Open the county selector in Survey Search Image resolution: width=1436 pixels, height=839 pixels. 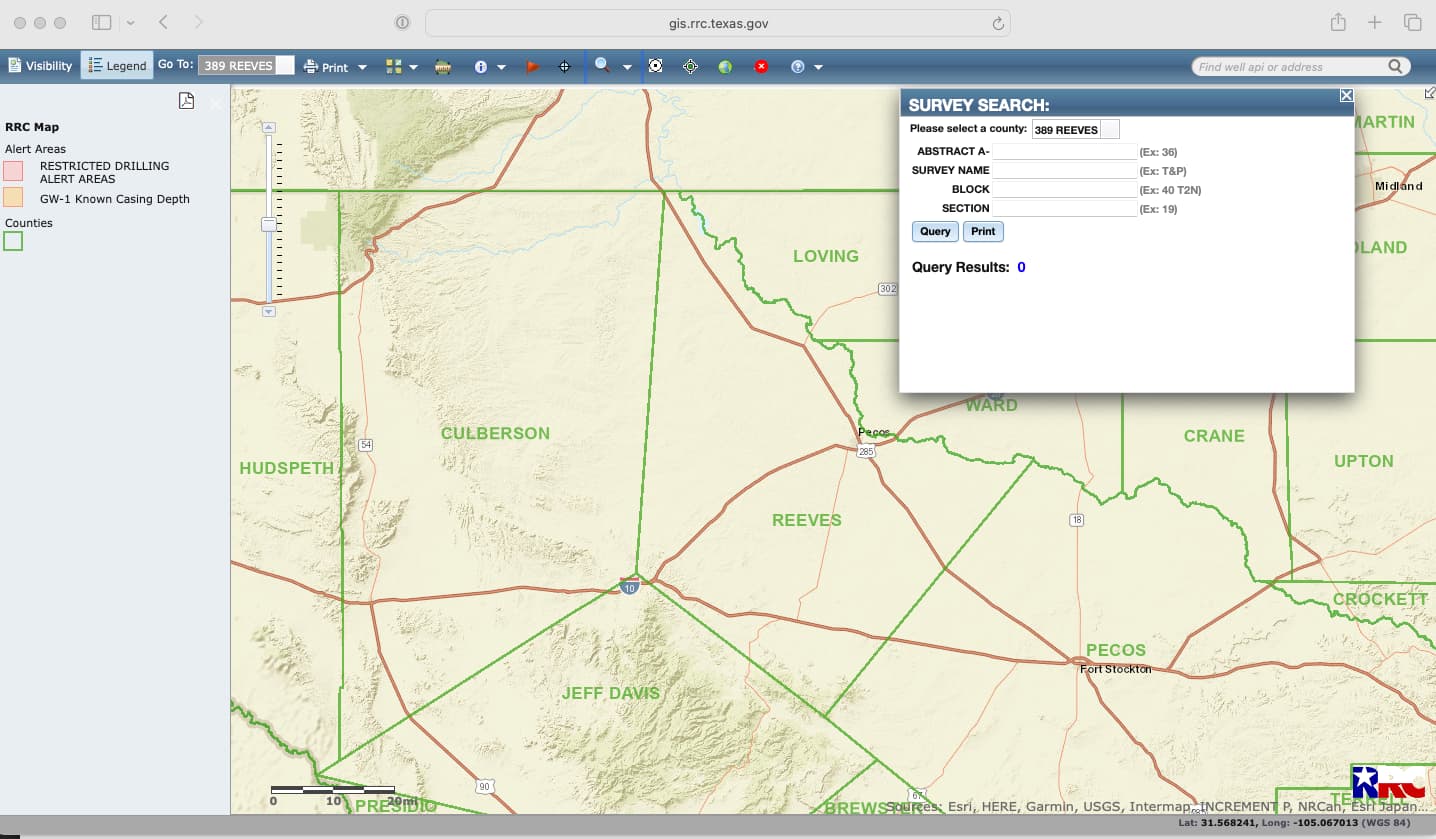(1109, 130)
